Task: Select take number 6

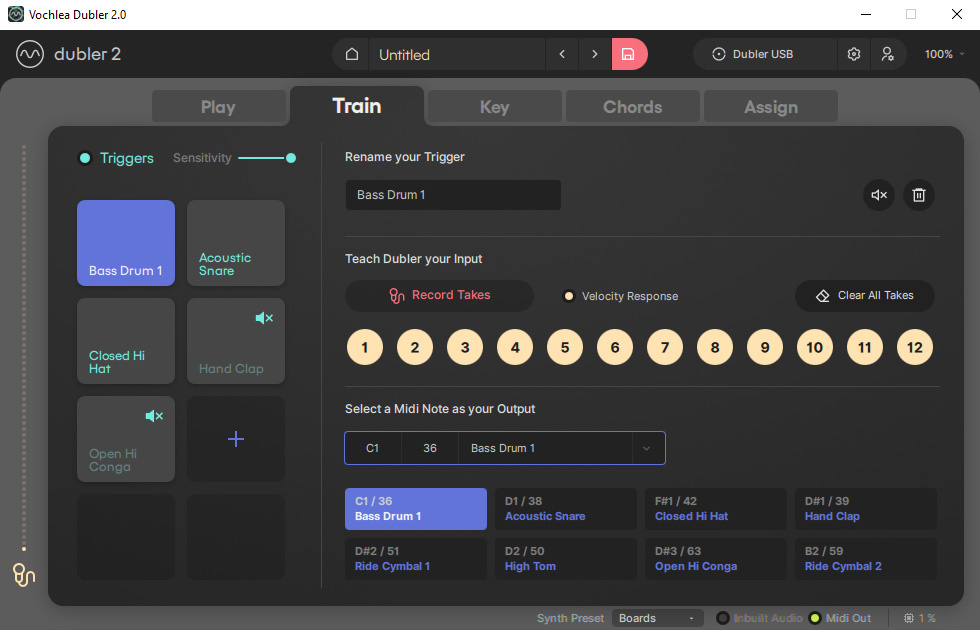Action: coord(615,348)
